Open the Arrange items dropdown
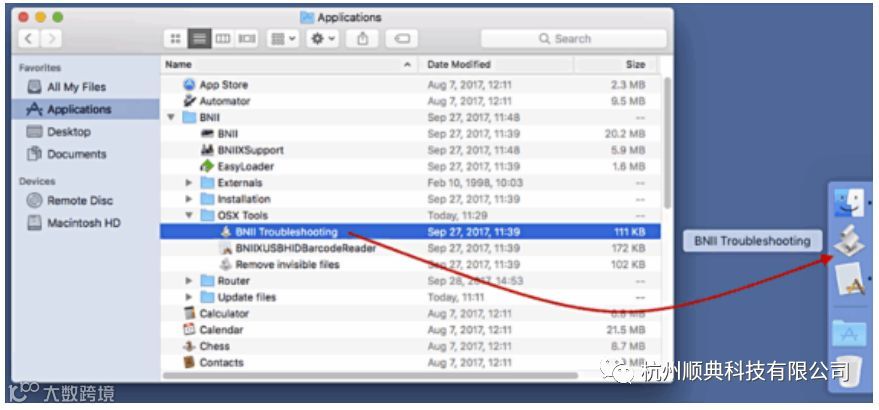The image size is (879, 410). (x=283, y=39)
